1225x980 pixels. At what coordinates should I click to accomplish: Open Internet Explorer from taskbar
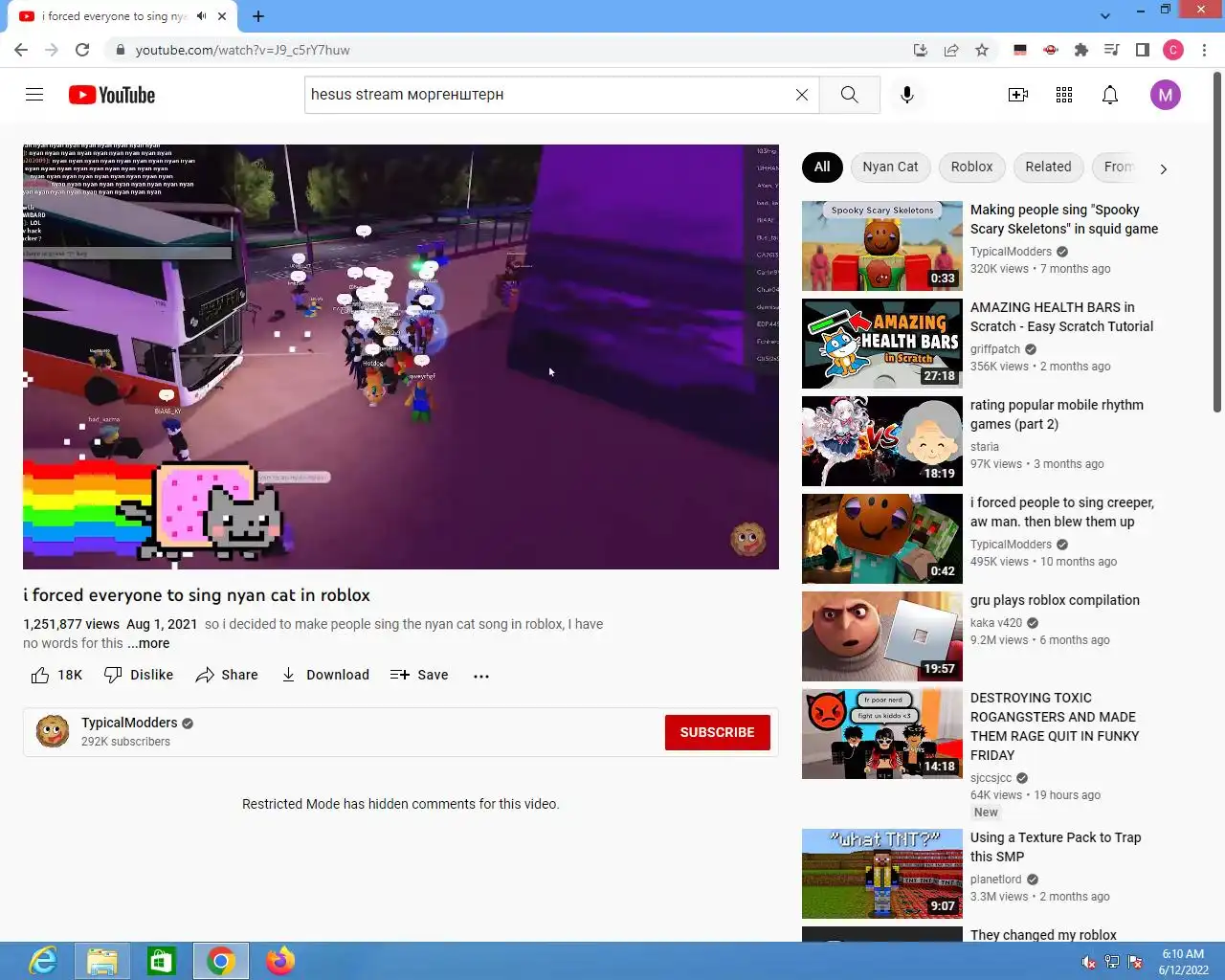(43, 961)
